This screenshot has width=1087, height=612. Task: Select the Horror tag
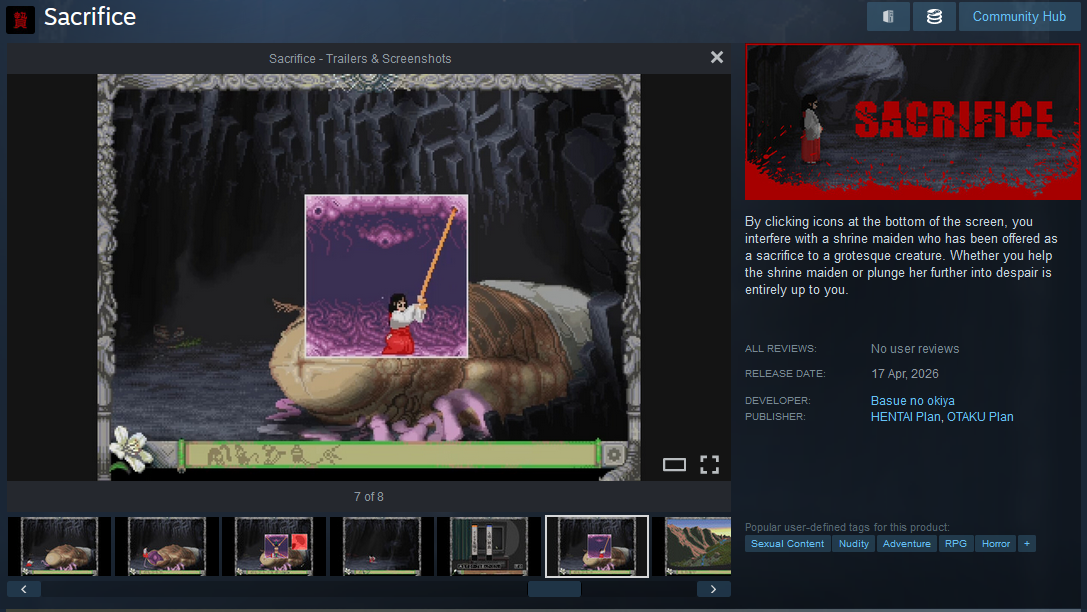point(995,543)
